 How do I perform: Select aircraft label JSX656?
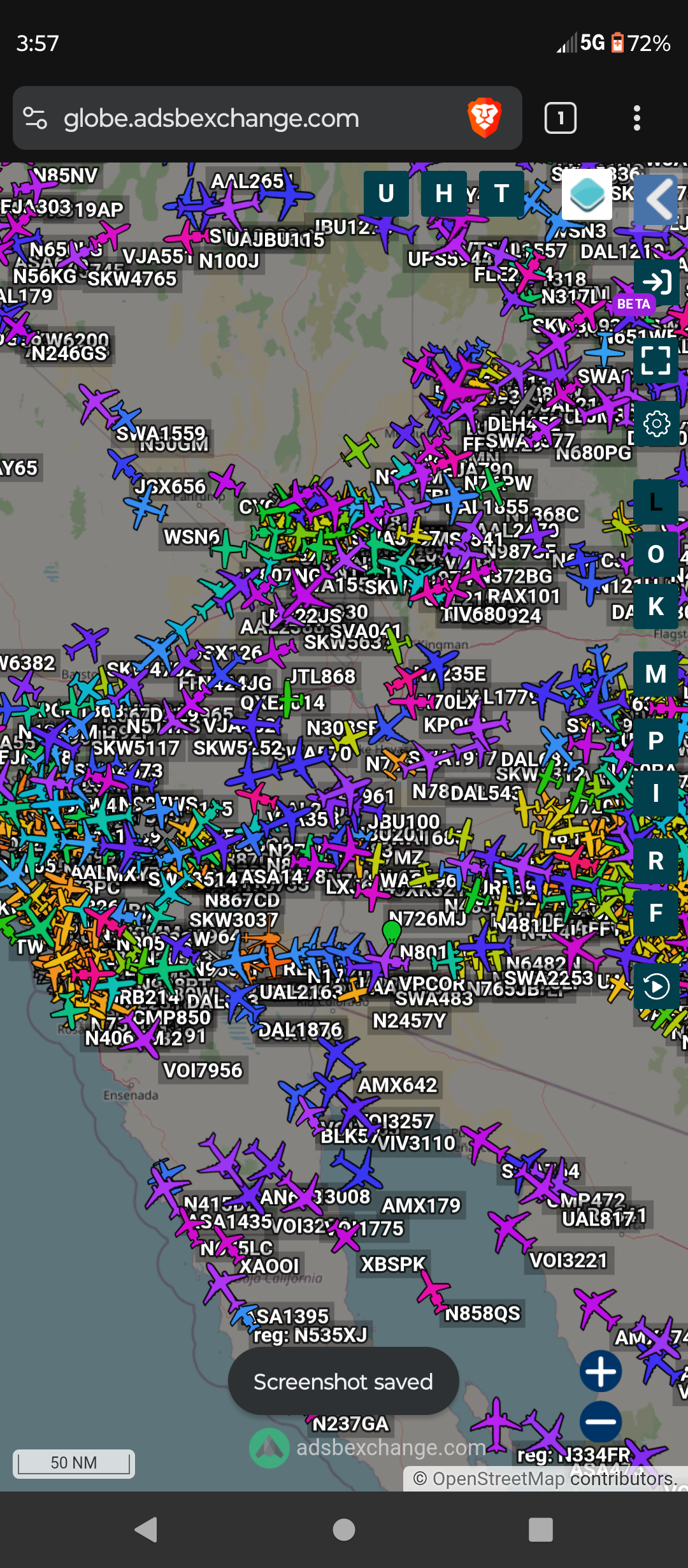coord(170,486)
